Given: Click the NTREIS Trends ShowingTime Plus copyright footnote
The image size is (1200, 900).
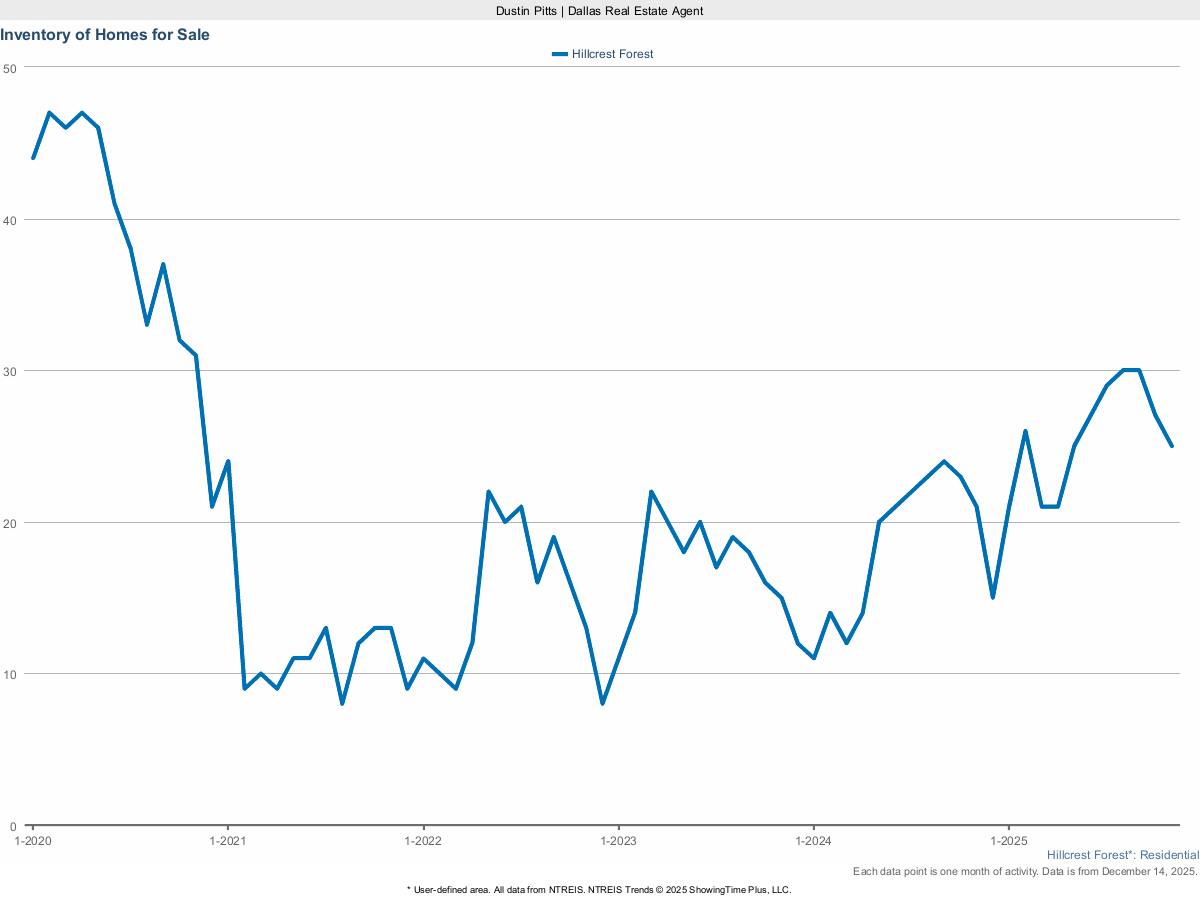Looking at the screenshot, I should (x=599, y=889).
